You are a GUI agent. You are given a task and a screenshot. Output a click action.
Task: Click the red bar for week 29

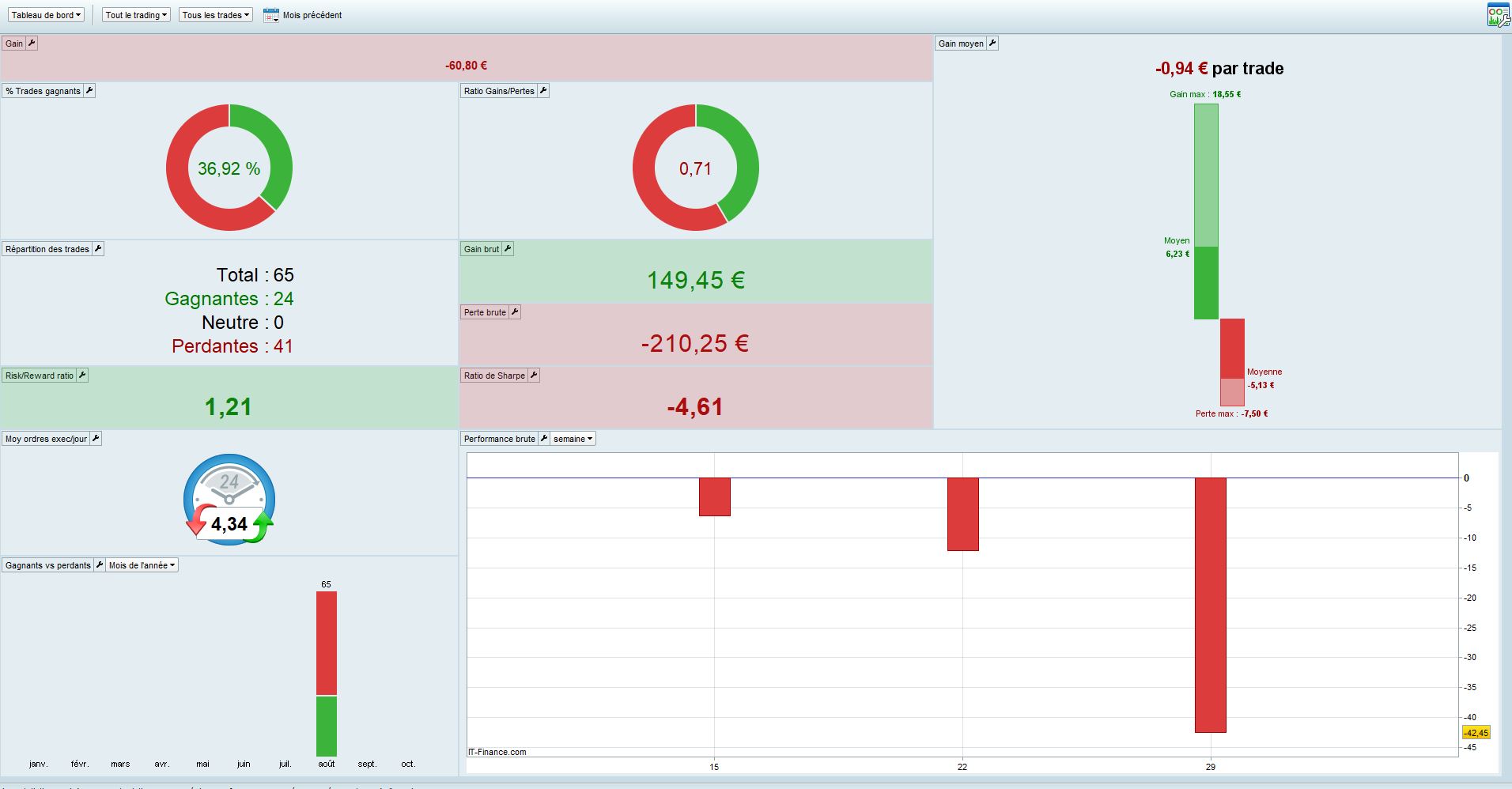pos(1211,606)
